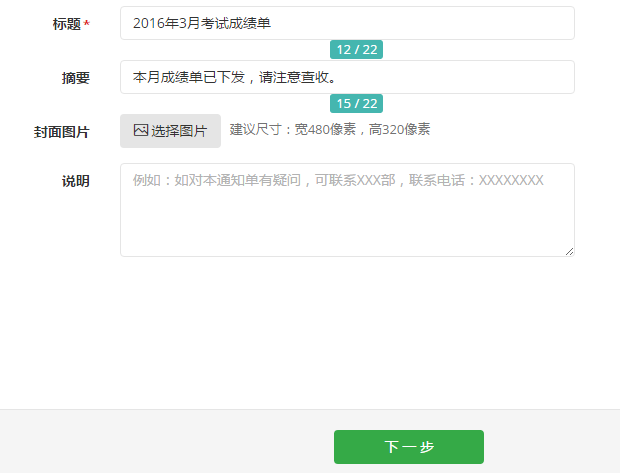Screen dimensions: 620x473
Task: Click the 标题 field label
Action: tap(67, 24)
